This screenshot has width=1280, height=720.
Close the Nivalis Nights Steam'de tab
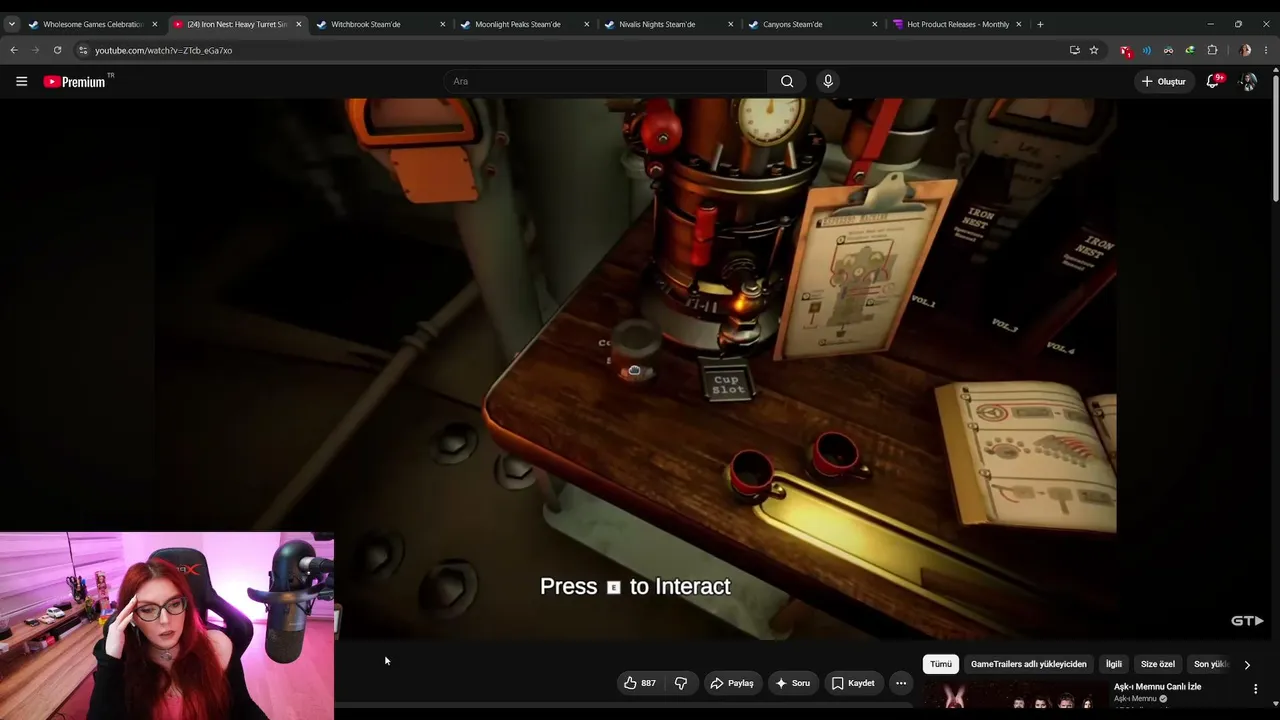point(731,24)
